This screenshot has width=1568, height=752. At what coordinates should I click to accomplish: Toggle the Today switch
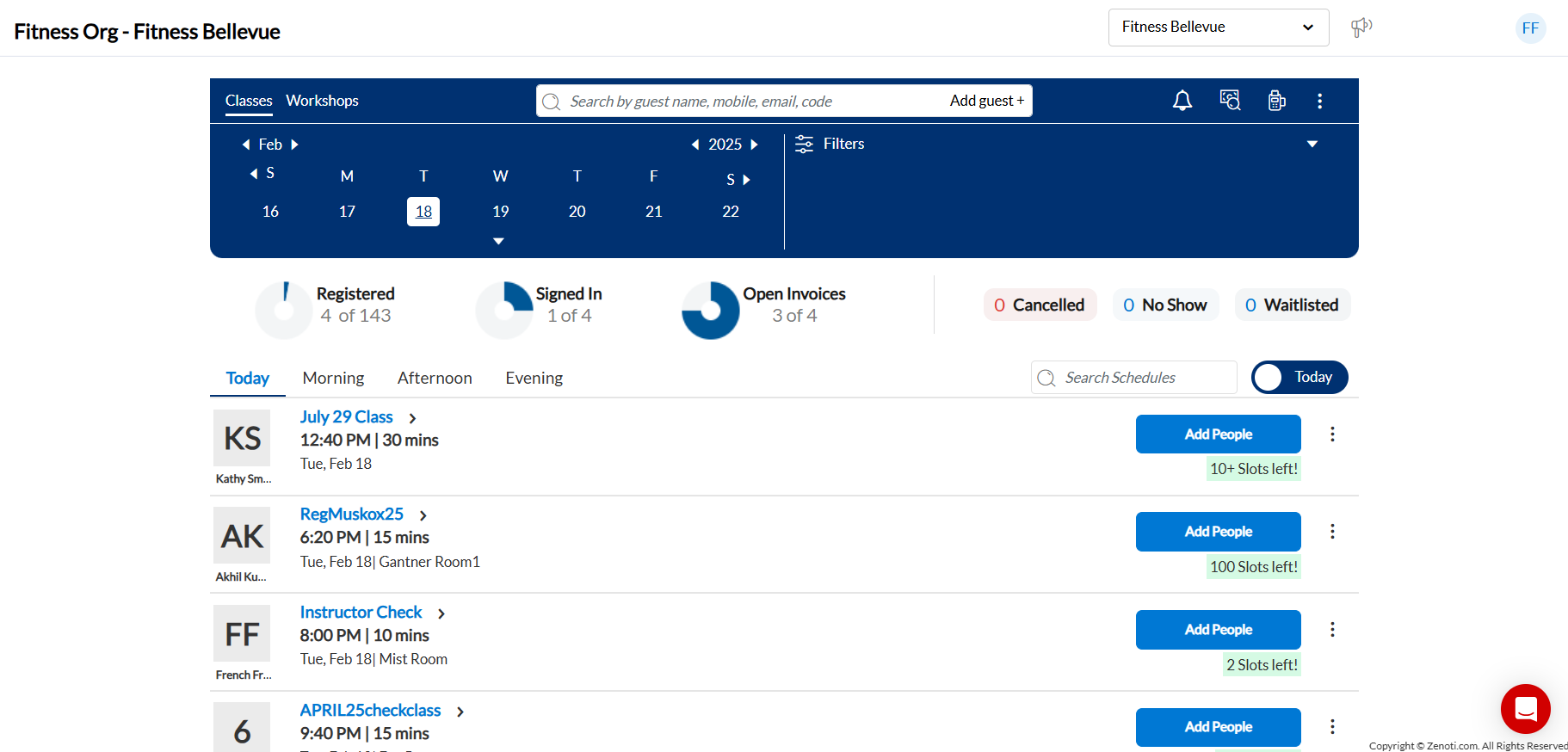click(x=1299, y=377)
